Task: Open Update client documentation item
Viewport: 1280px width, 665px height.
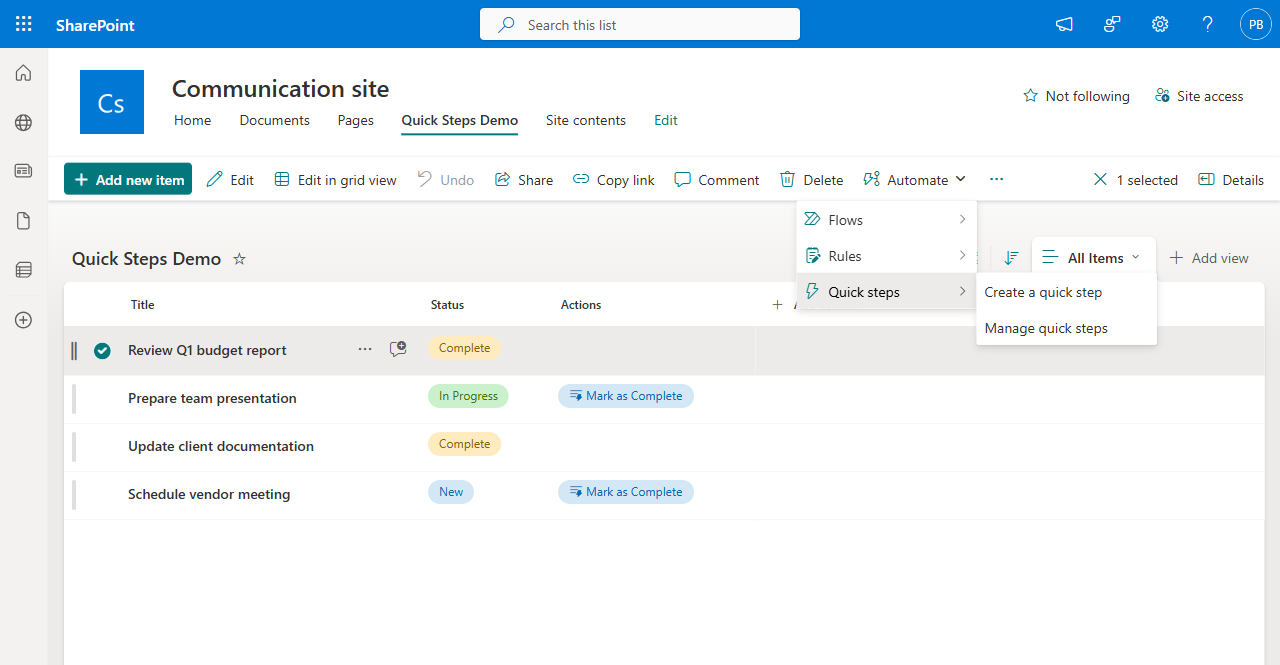Action: click(x=221, y=446)
